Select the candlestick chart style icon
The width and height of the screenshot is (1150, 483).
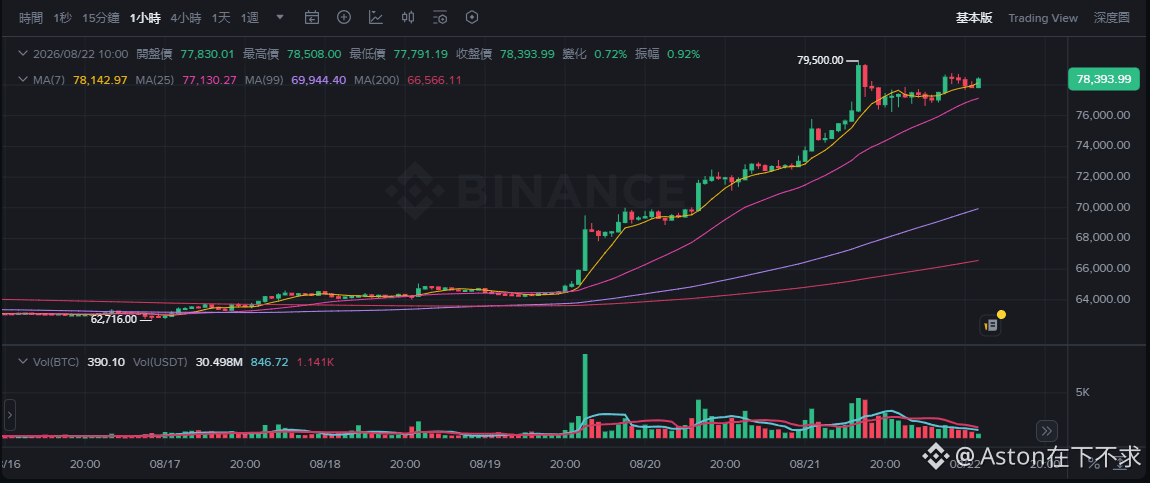409,18
